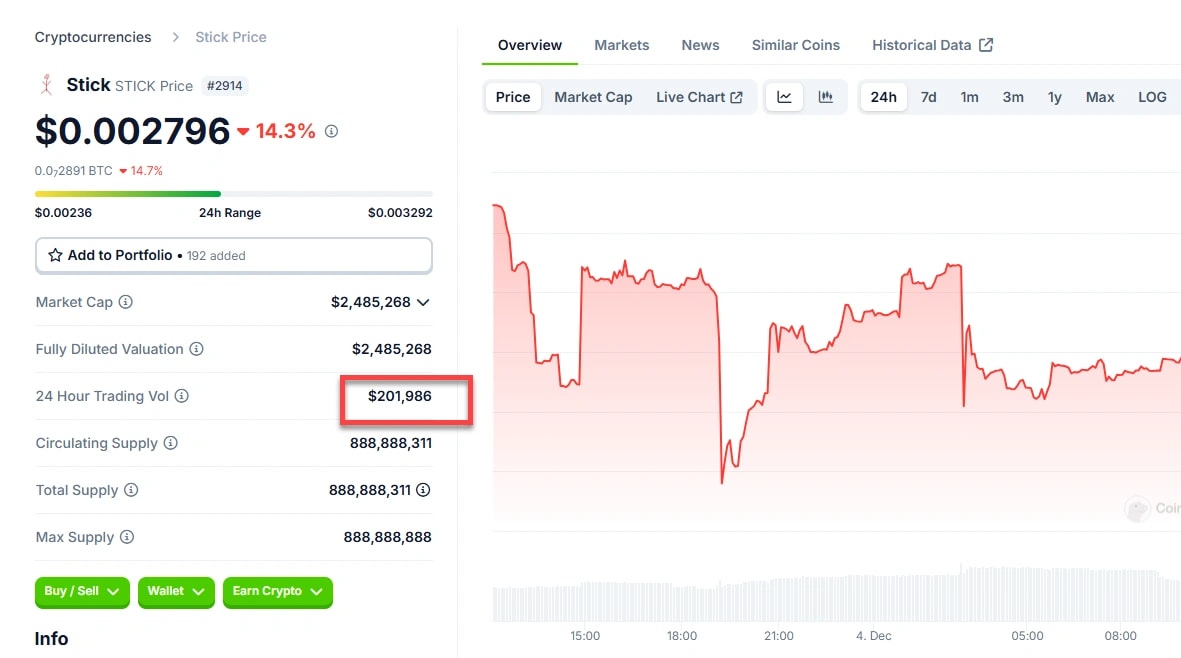1181x658 pixels.
Task: Toggle LOG scale on chart
Action: click(x=1152, y=97)
